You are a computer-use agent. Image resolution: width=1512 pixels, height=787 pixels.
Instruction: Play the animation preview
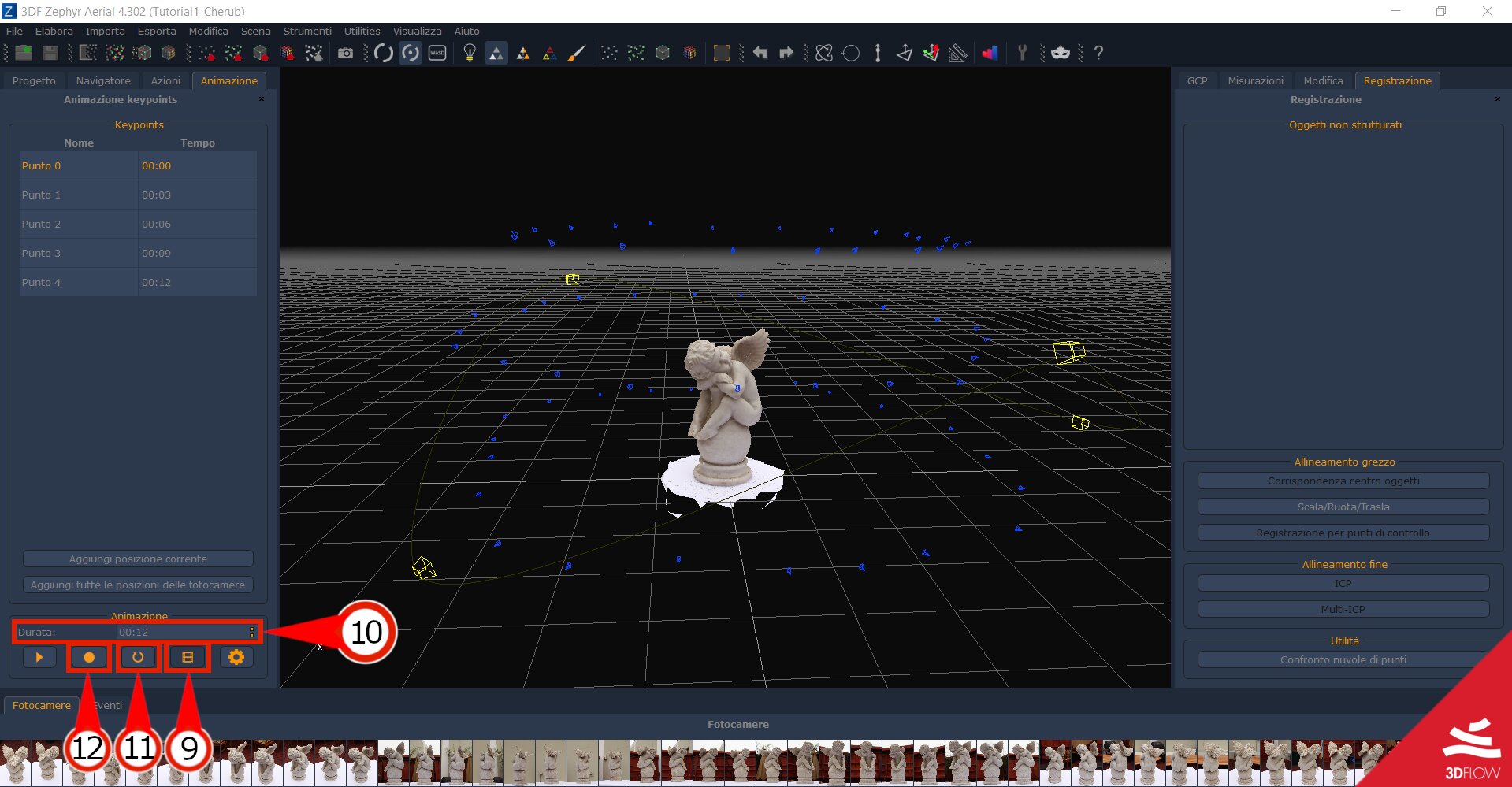39,657
